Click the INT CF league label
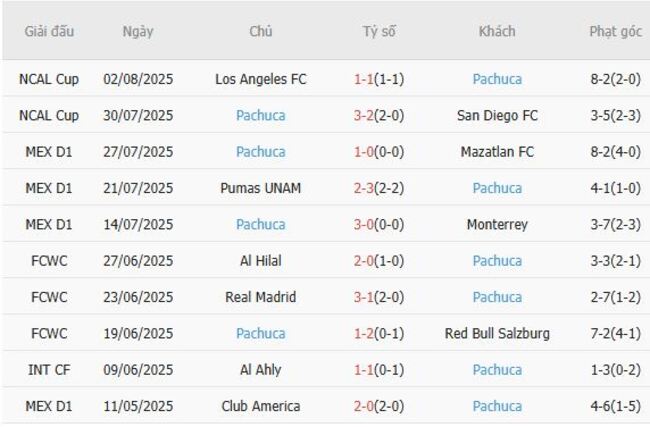The image size is (650, 427). [x=49, y=370]
